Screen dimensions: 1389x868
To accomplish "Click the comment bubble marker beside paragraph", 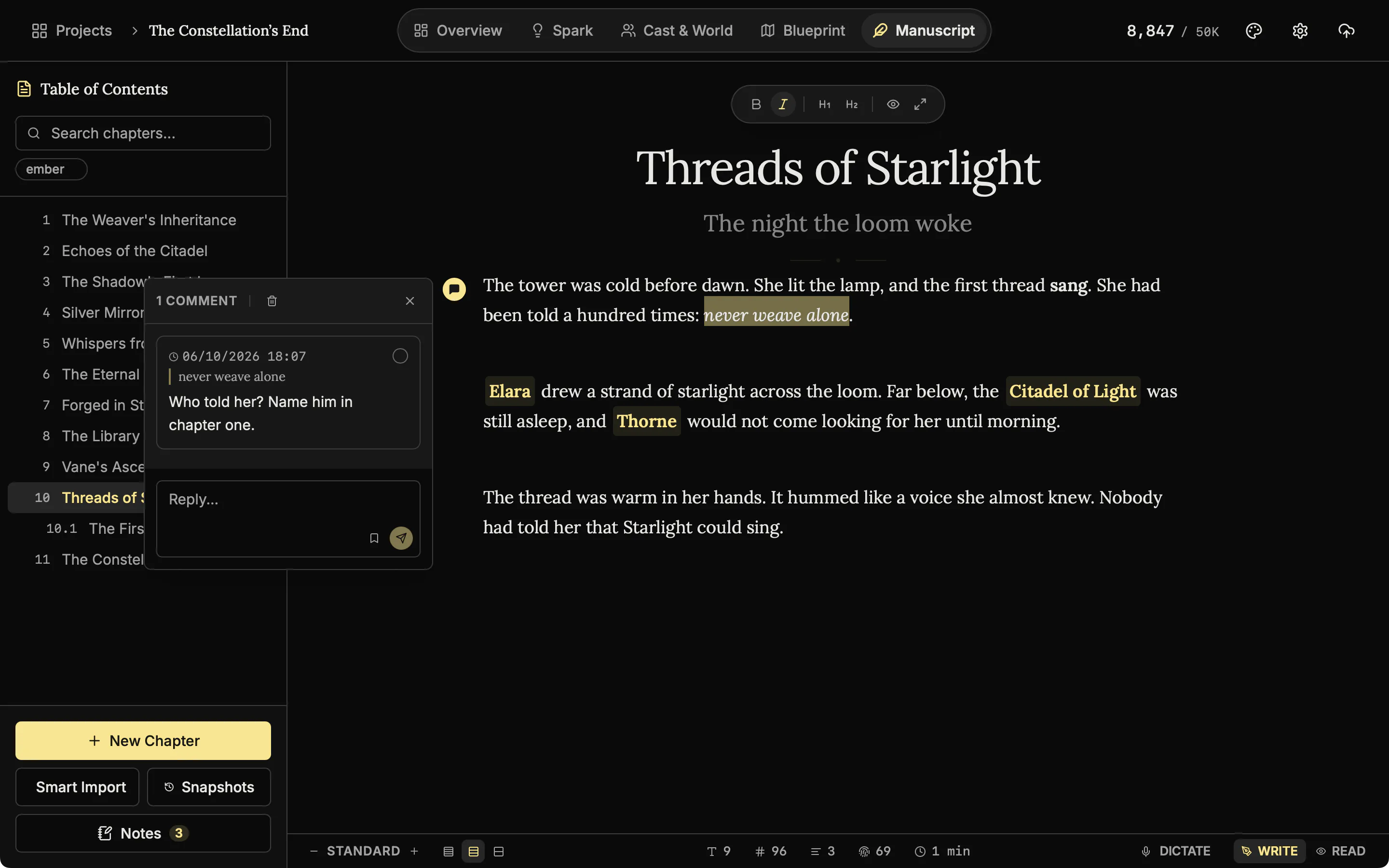I will [x=454, y=289].
